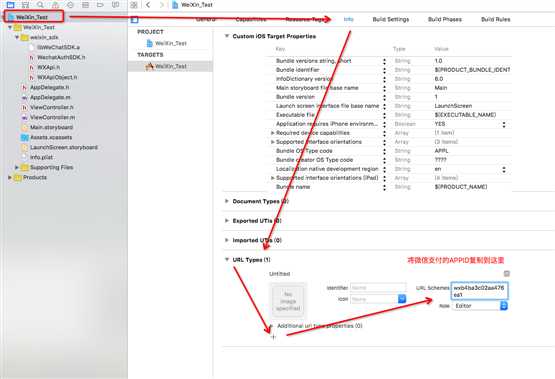Go forward with the right chevron
555x379 pixels.
point(161,5)
